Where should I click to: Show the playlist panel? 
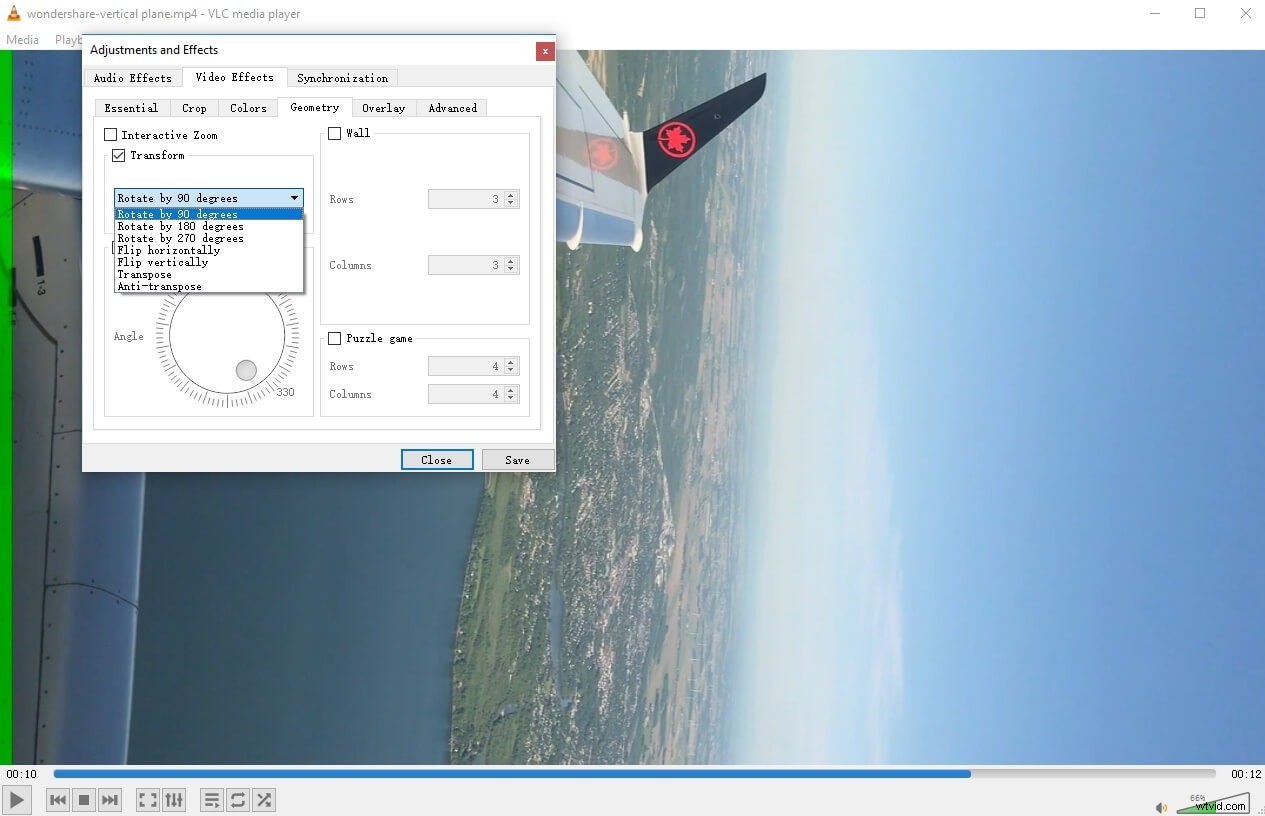(x=211, y=799)
